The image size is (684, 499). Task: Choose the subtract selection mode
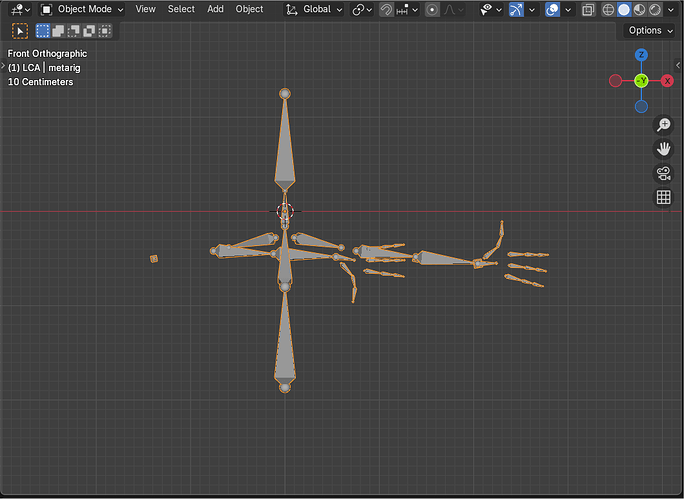coord(74,31)
